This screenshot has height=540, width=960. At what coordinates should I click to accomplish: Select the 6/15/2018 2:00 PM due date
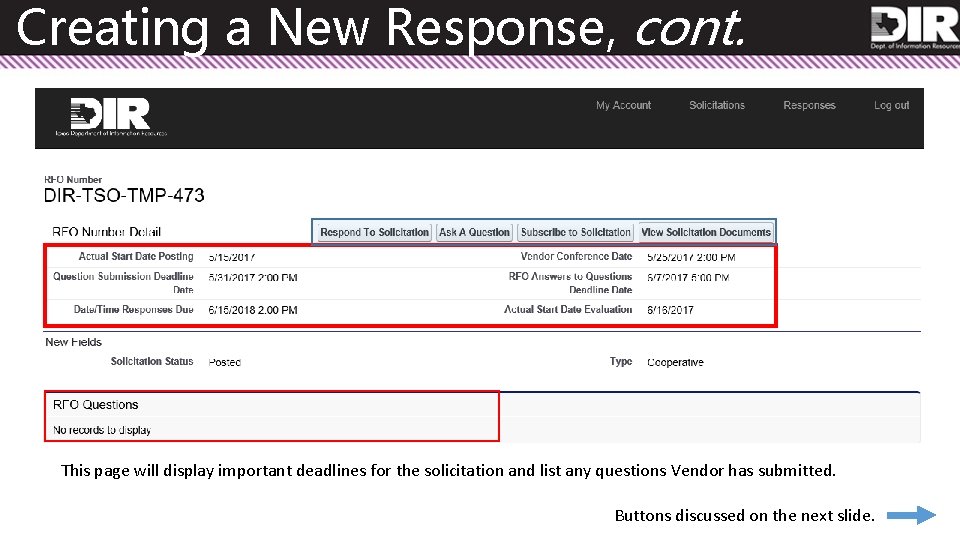pyautogui.click(x=253, y=310)
